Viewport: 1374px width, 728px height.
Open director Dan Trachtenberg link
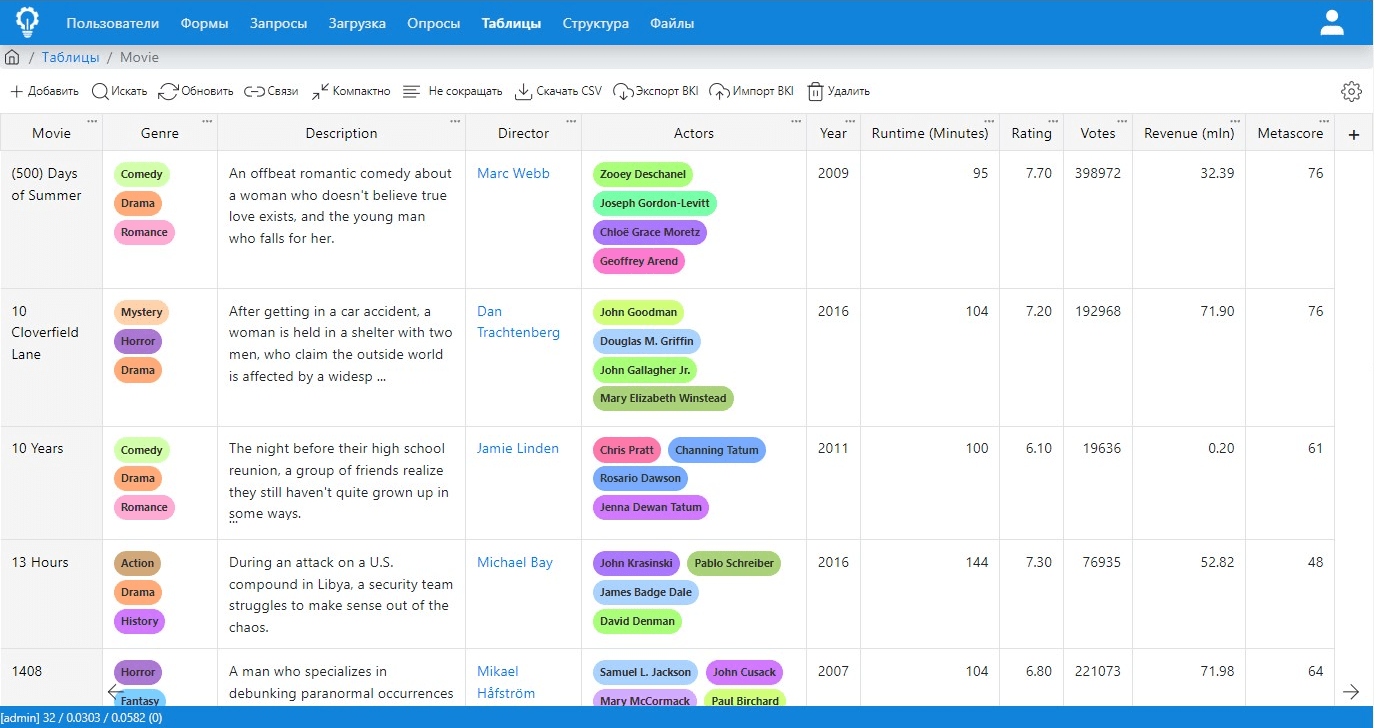(x=518, y=322)
